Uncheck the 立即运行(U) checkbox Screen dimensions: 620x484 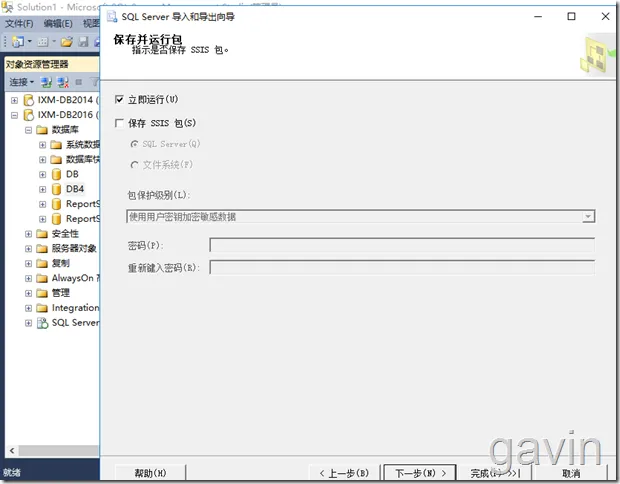tap(119, 99)
